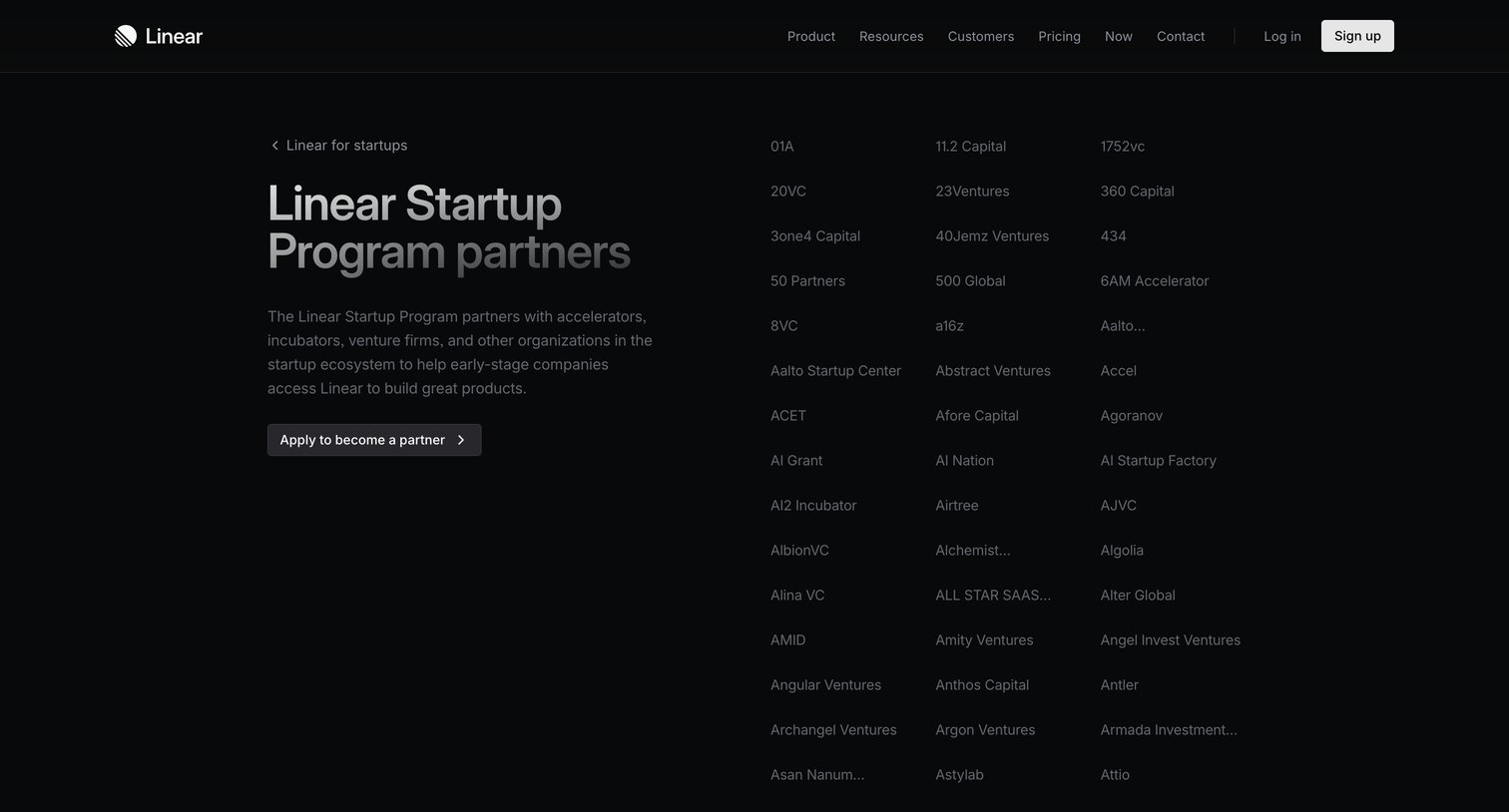Go to Customers page
The height and width of the screenshot is (812, 1509).
981,36
